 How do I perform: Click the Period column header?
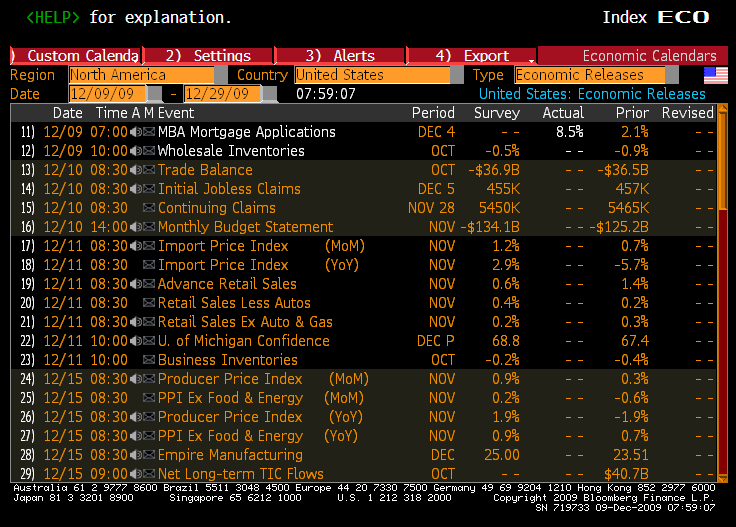(433, 113)
